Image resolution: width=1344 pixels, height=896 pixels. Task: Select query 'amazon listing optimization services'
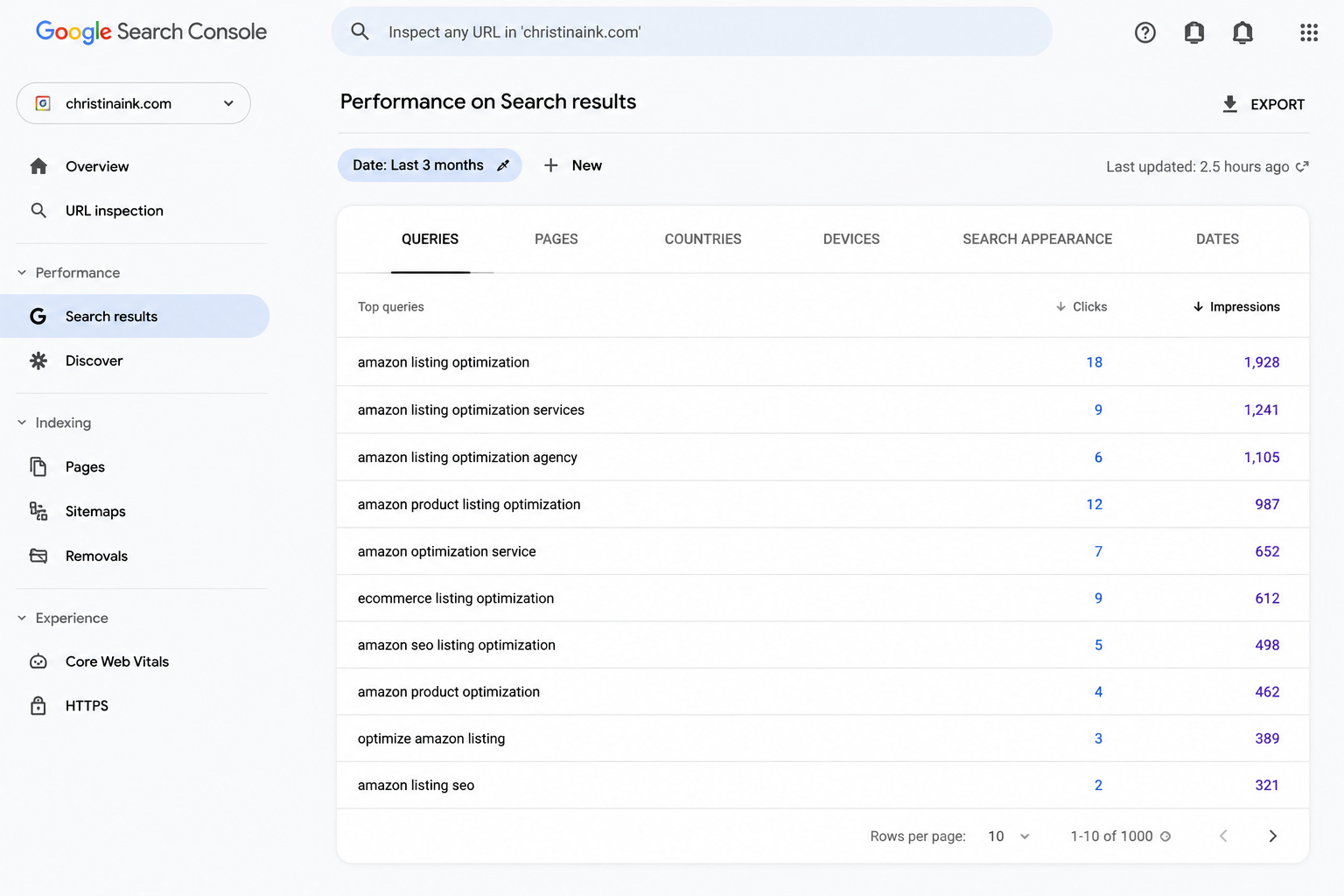click(x=471, y=409)
